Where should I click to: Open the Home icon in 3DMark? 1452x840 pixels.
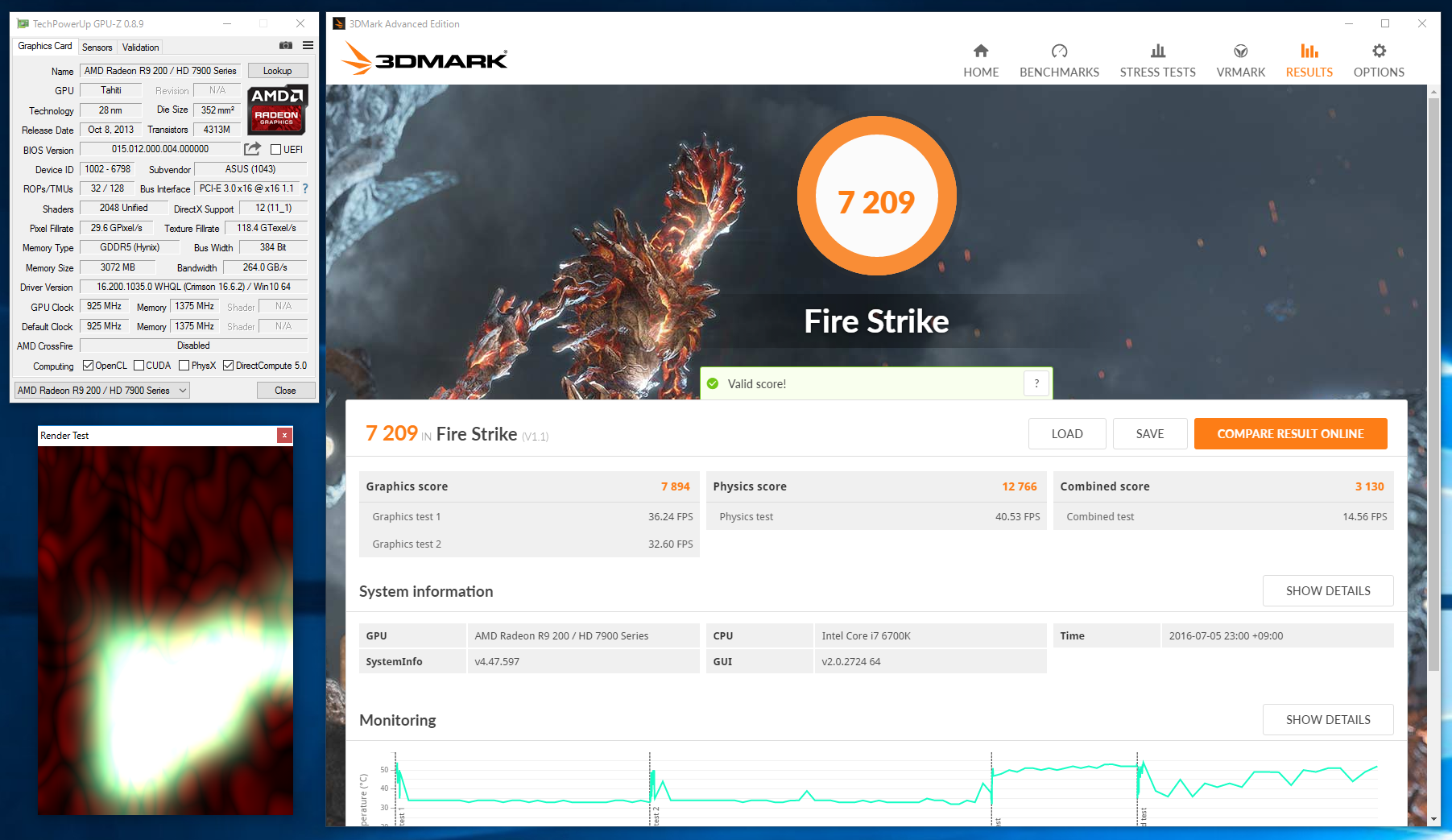tap(981, 51)
